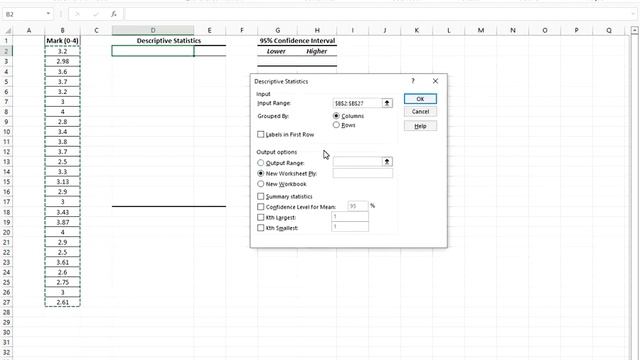Click the Output Range text field
Screen dimensions: 640x360
357,162
